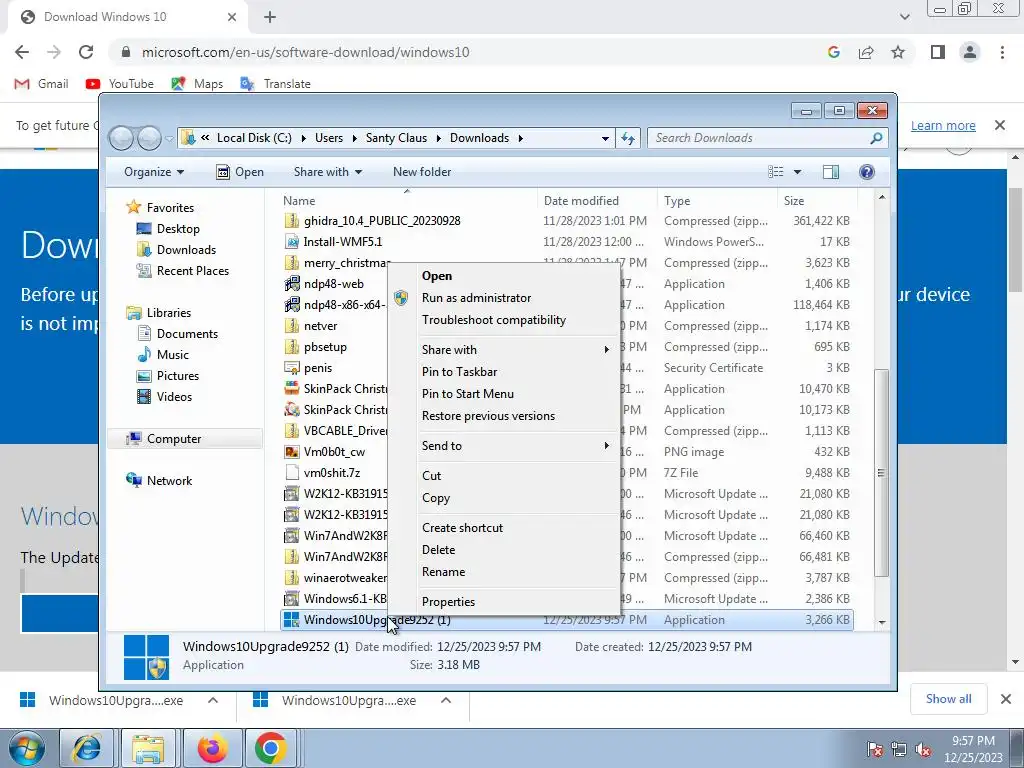1024x768 pixels.
Task: Expand the Share with submenu
Action: click(x=516, y=350)
